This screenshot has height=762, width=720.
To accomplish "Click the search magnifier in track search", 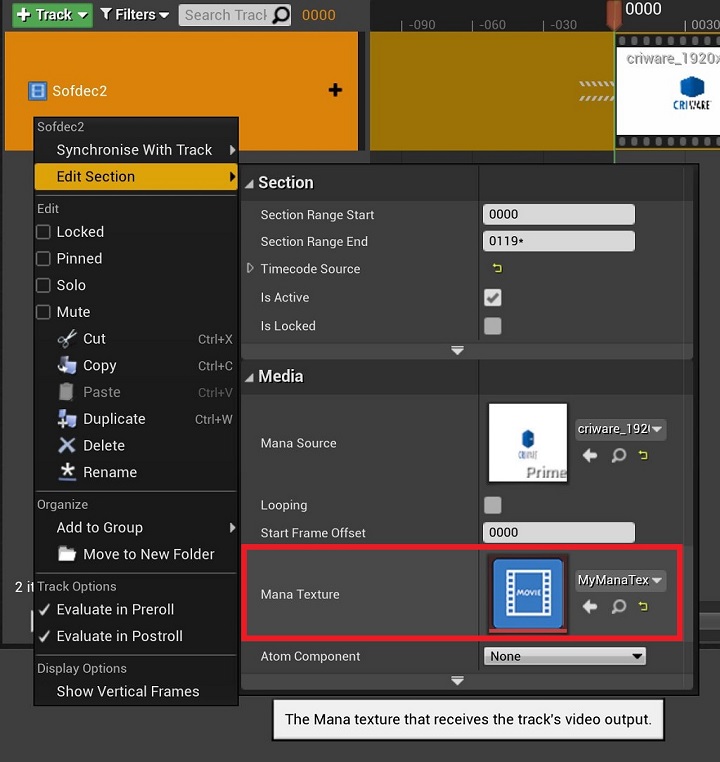I will coord(281,15).
